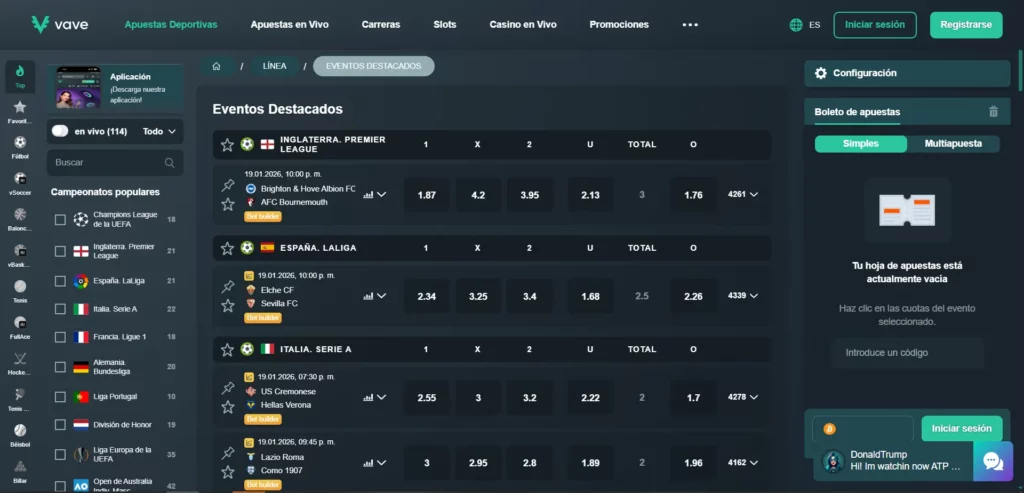Screen dimensions: 1024x493
Task: Open stats dropdown for Lazio match
Action: pos(375,463)
